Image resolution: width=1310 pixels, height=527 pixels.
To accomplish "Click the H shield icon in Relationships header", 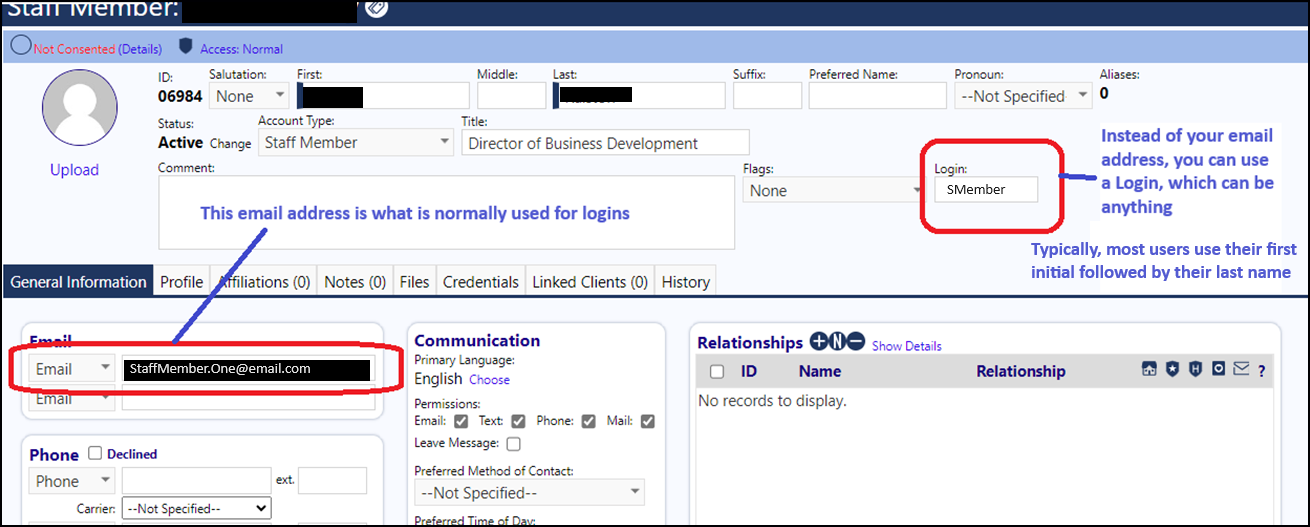I will (x=1195, y=370).
